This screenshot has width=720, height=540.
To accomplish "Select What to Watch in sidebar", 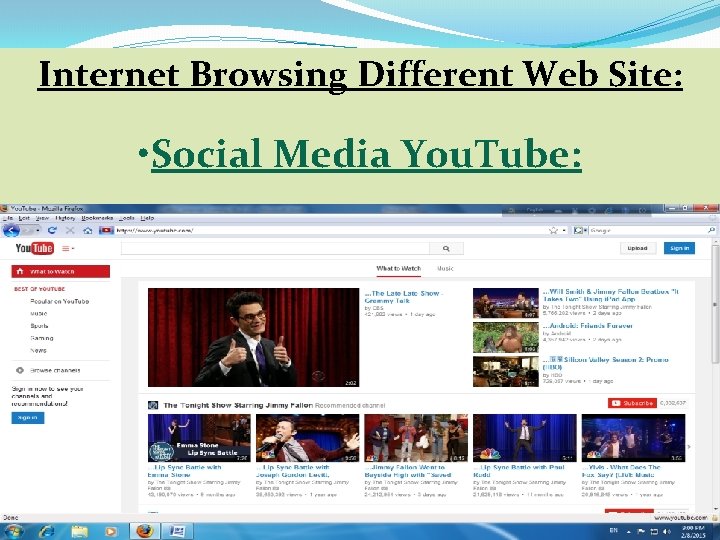I will tap(61, 272).
